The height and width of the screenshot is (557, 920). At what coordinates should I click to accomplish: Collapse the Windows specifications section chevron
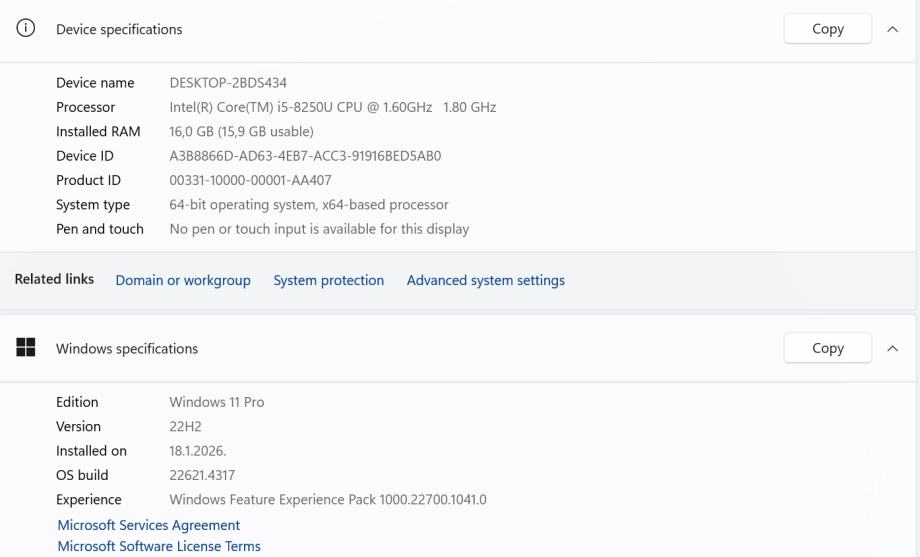pos(893,348)
